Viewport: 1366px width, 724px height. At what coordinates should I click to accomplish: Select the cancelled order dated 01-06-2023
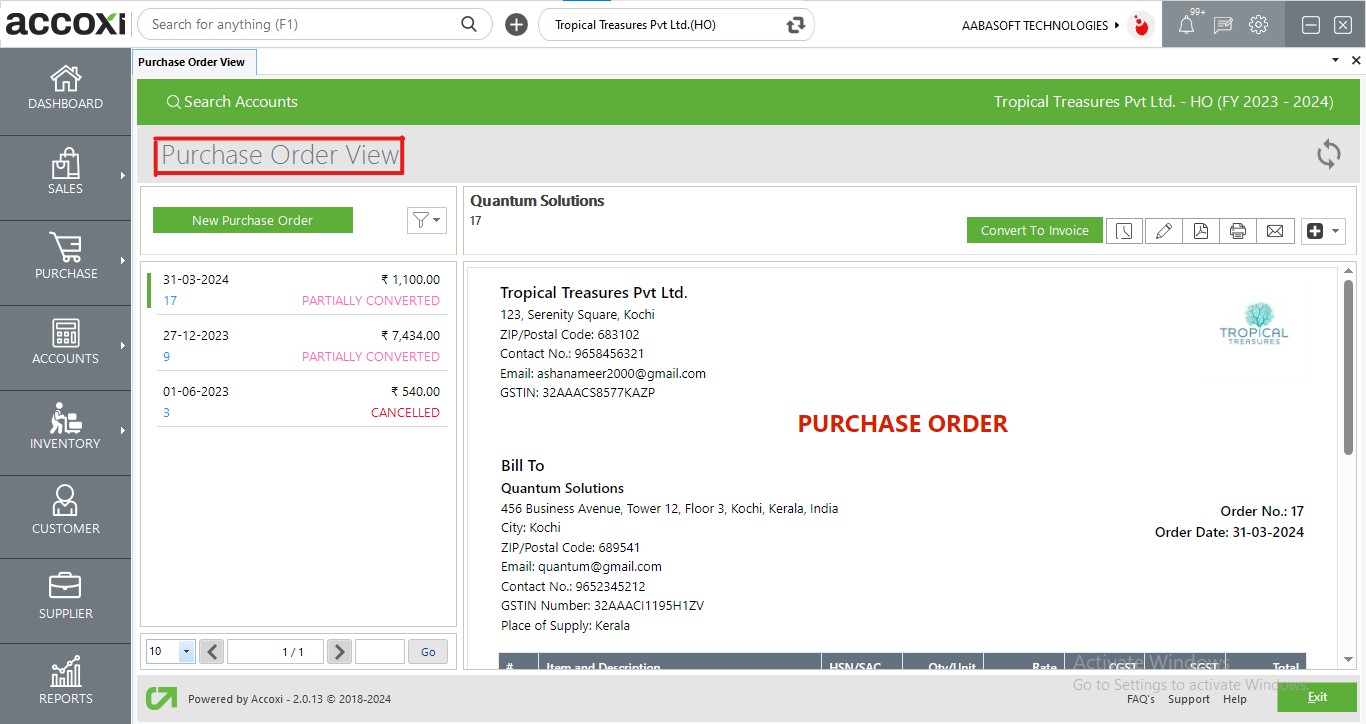coord(300,401)
